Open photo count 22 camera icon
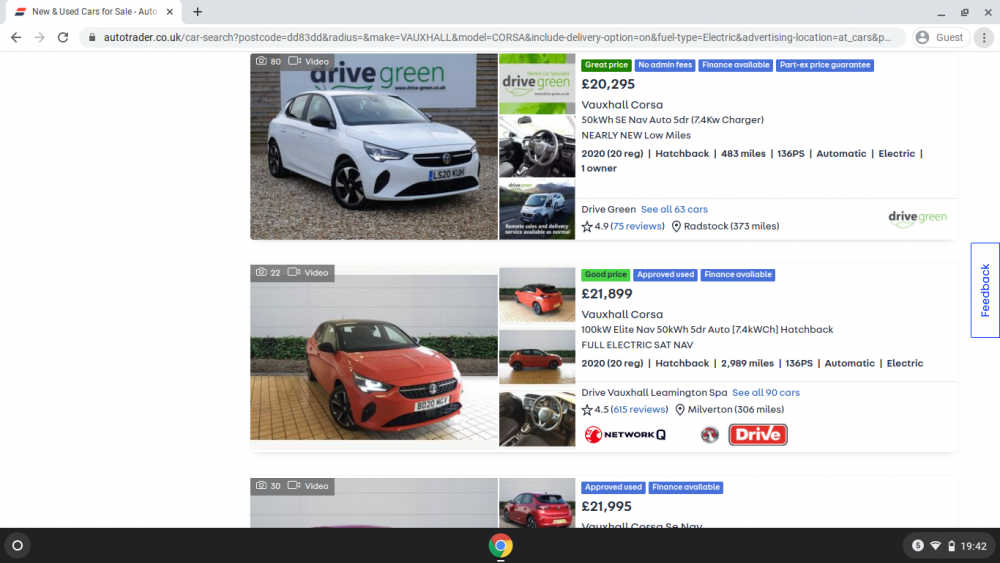Screen dimensions: 1000x563 261,272
